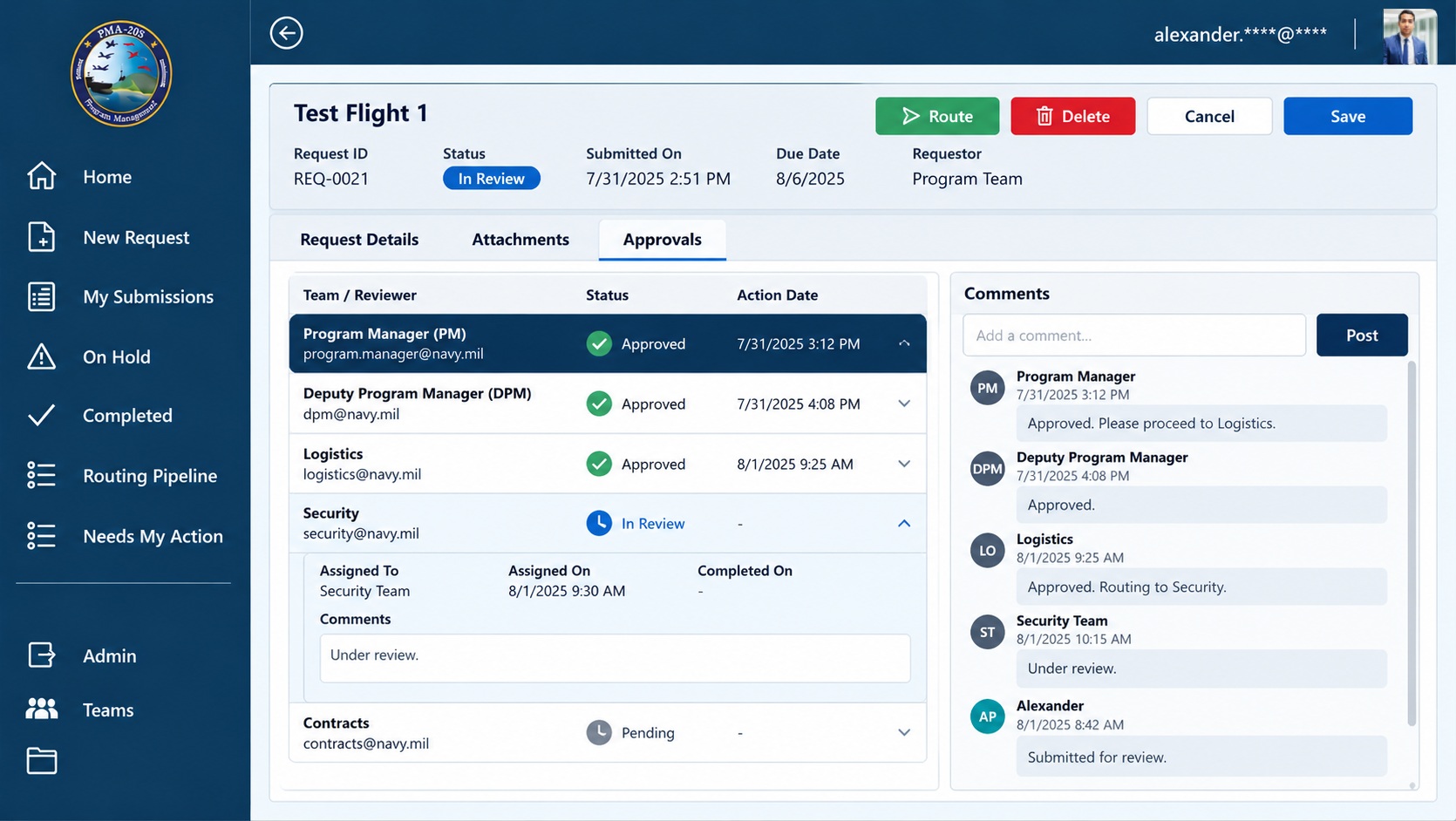This screenshot has width=1456, height=821.
Task: Click the alexander username in header
Action: (x=1240, y=34)
